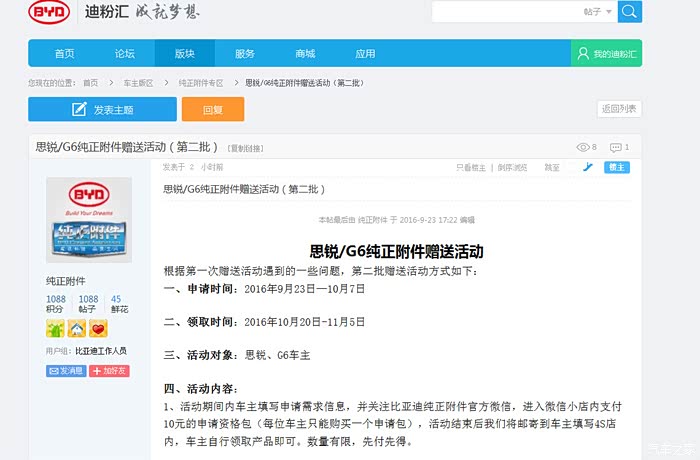Click 返回列表 to return to list
Viewport: 700px width, 460px height.
619,109
